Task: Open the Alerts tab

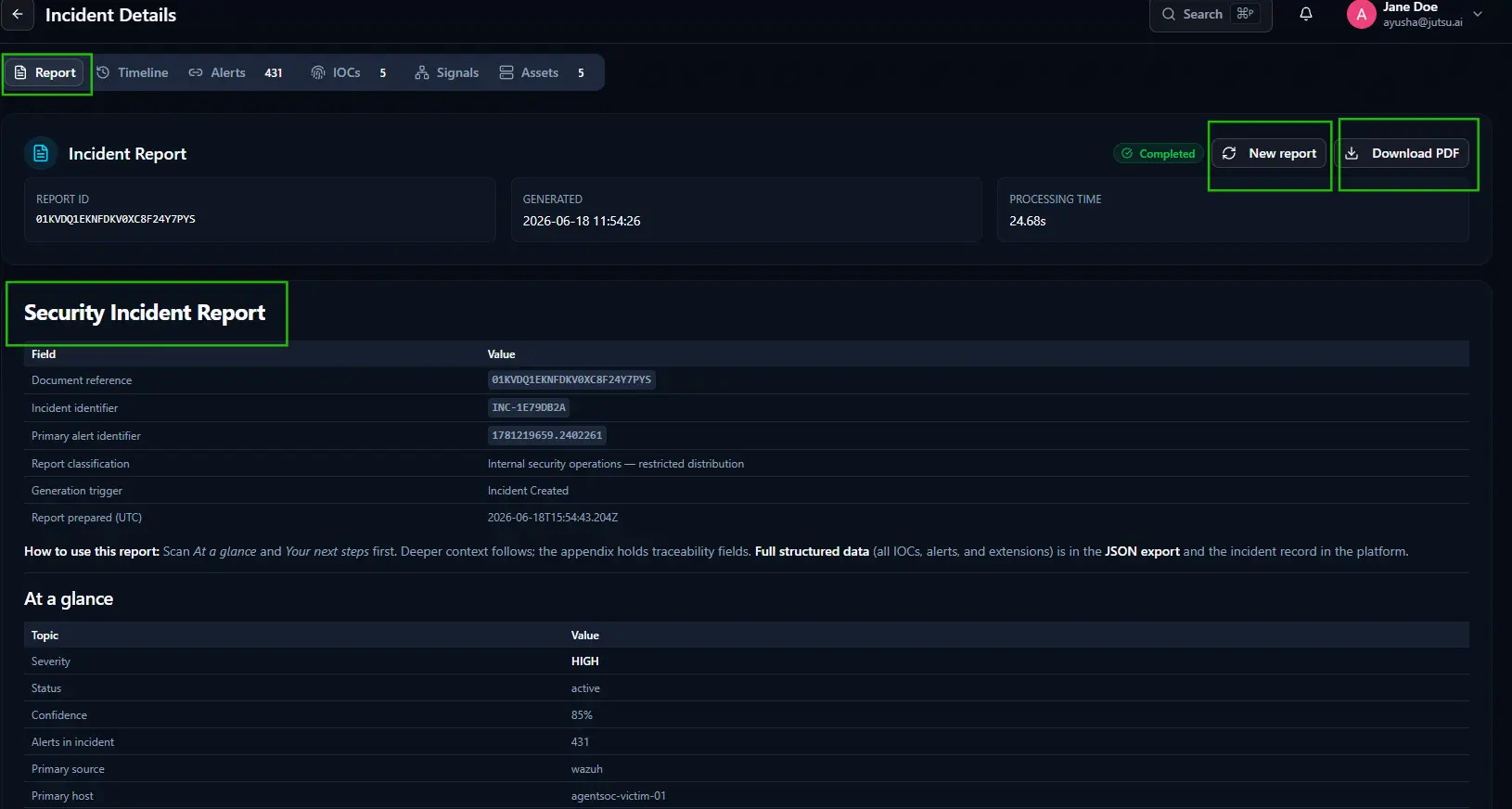Action: tap(236, 72)
